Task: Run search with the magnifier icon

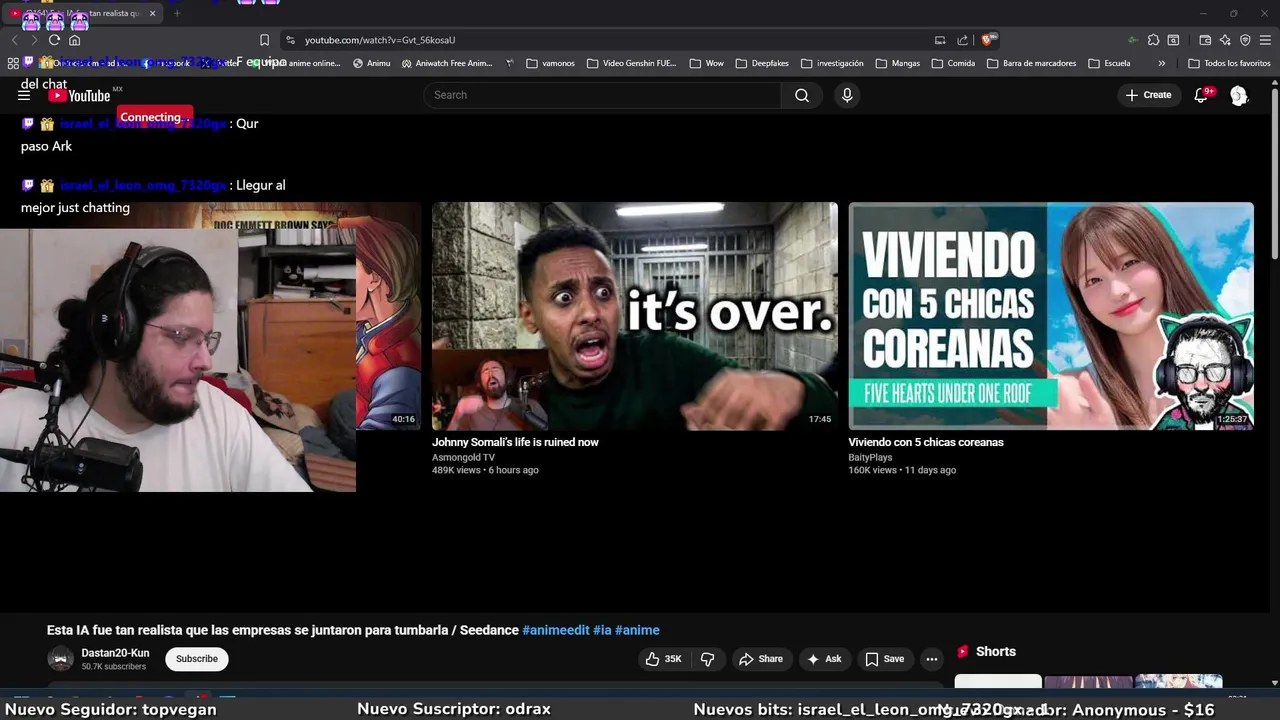Action: [x=802, y=95]
